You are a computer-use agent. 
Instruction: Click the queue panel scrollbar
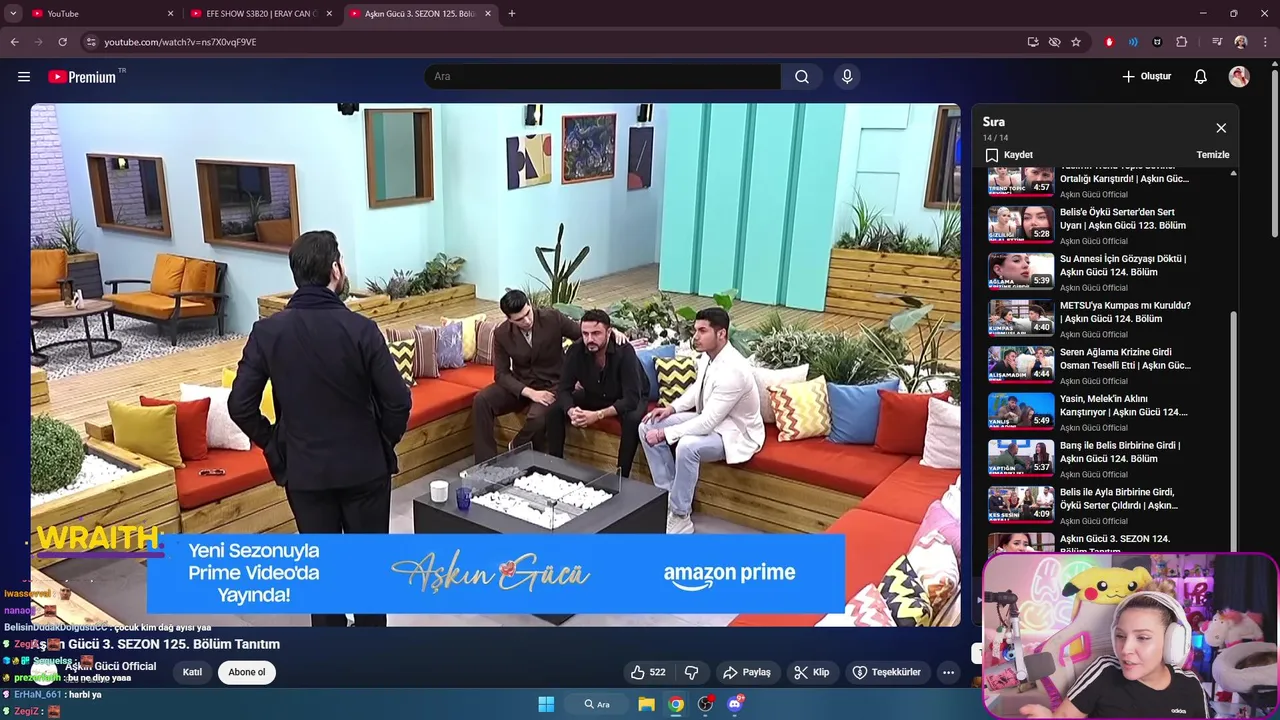1233,430
